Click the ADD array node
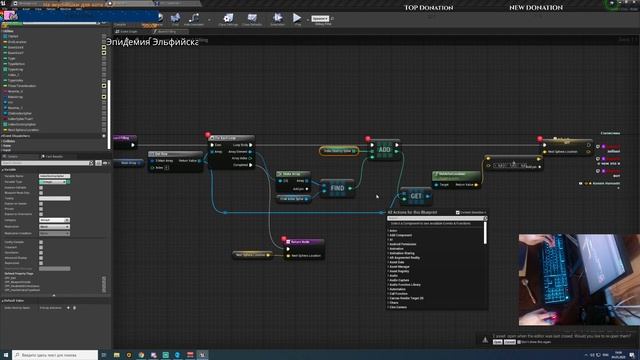Image resolution: width=640 pixels, height=360 pixels. (x=384, y=150)
